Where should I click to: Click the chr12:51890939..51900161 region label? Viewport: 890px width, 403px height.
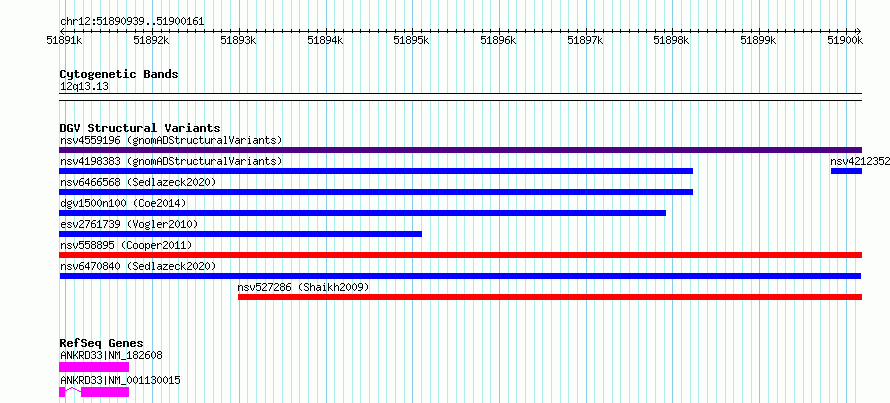132,22
